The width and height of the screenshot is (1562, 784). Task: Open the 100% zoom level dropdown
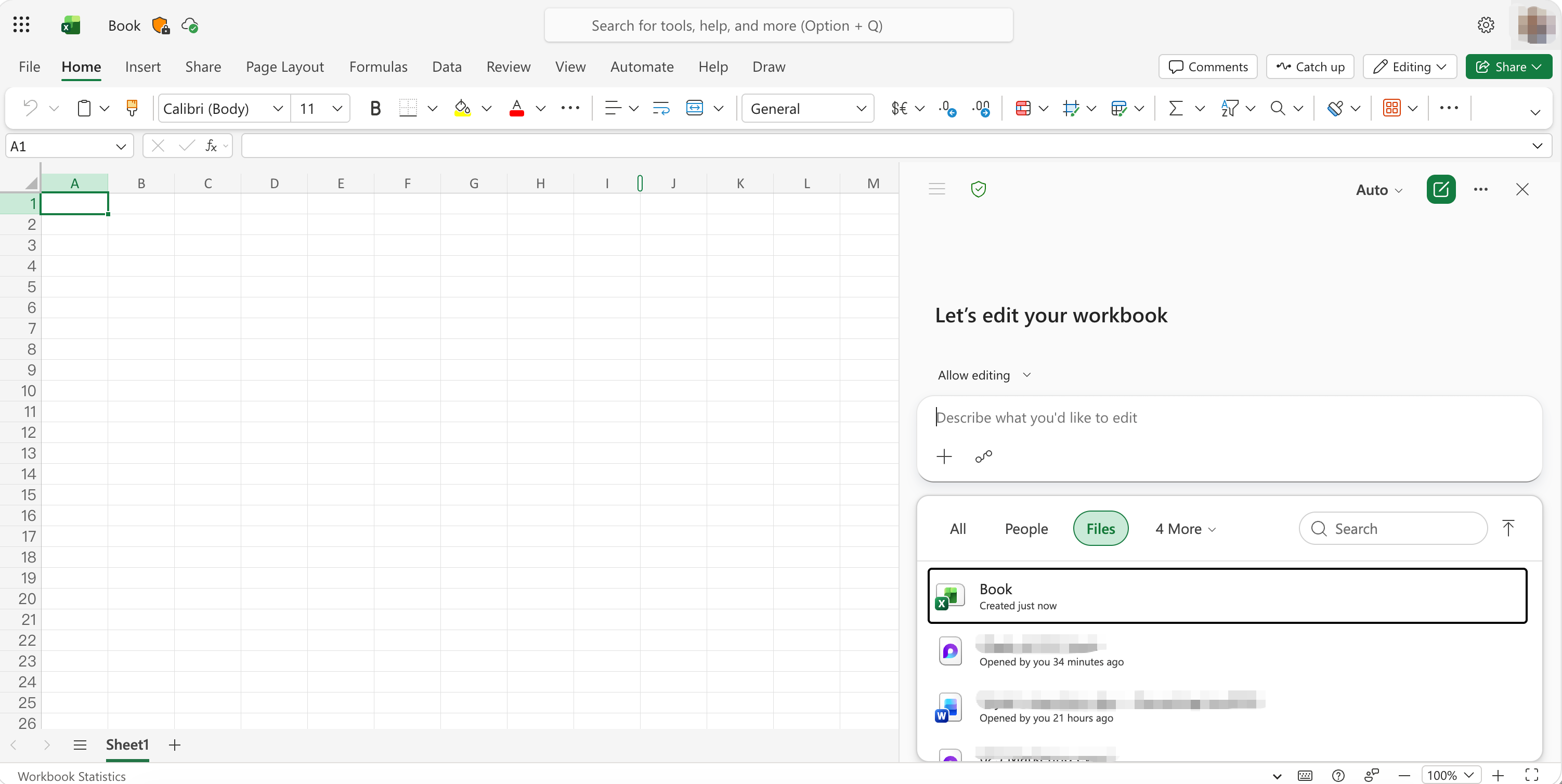1451,775
